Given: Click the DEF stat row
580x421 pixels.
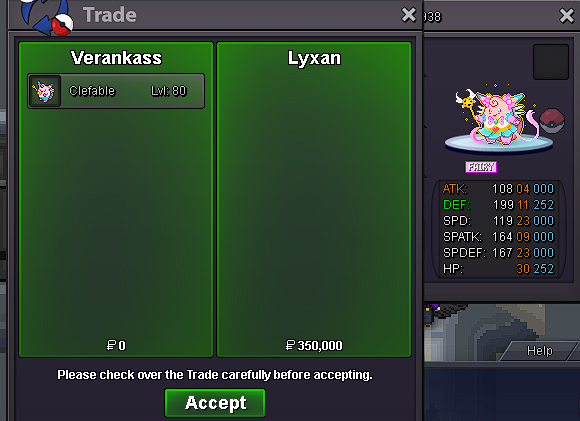Looking at the screenshot, I should coord(498,205).
